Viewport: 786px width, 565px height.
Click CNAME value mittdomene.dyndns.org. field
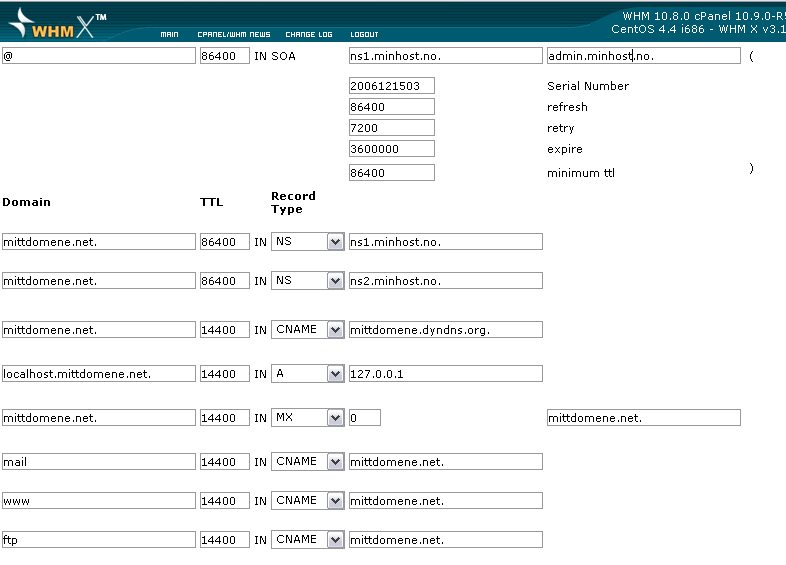[446, 330]
